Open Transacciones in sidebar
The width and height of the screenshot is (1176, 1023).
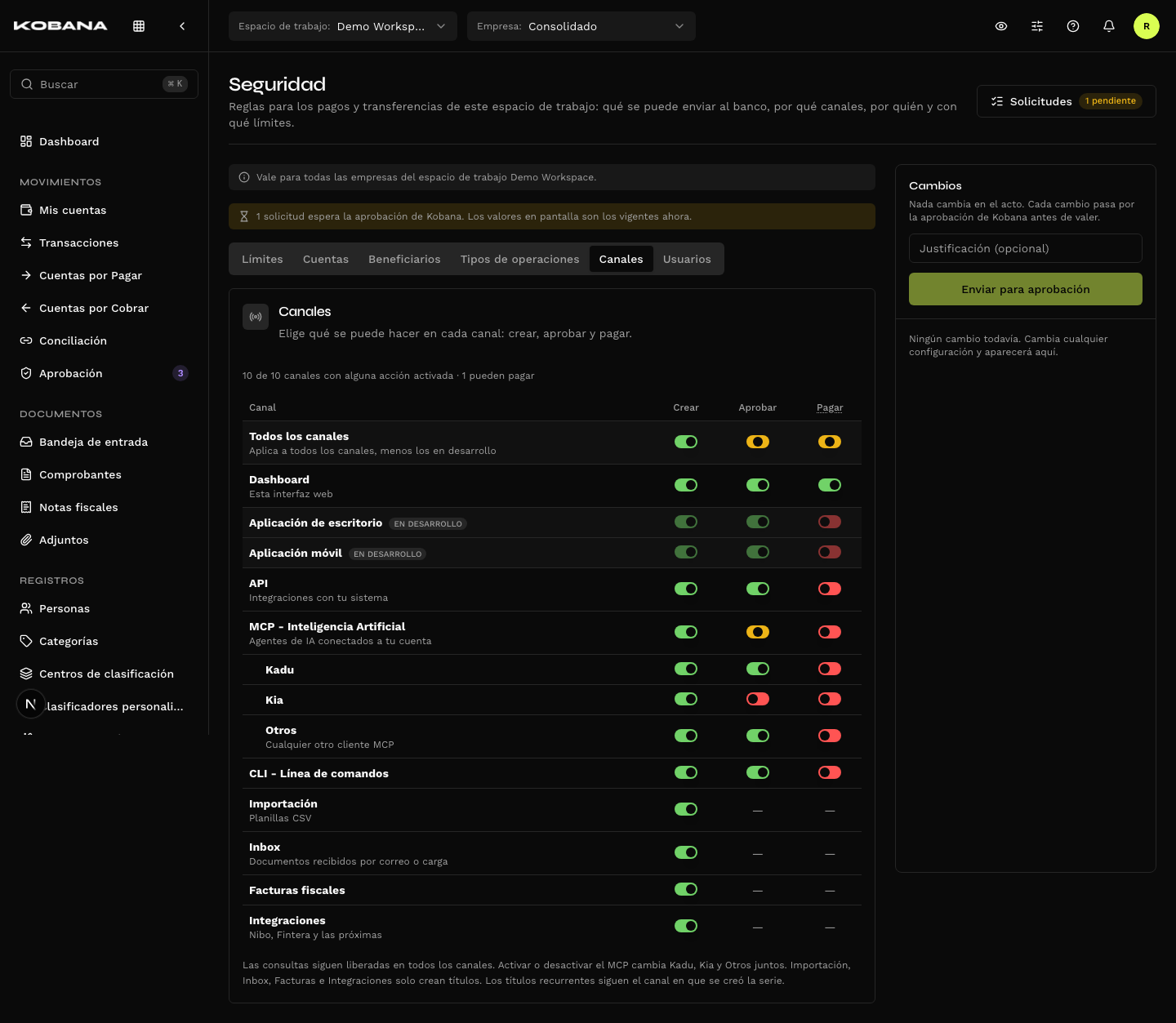(104, 242)
